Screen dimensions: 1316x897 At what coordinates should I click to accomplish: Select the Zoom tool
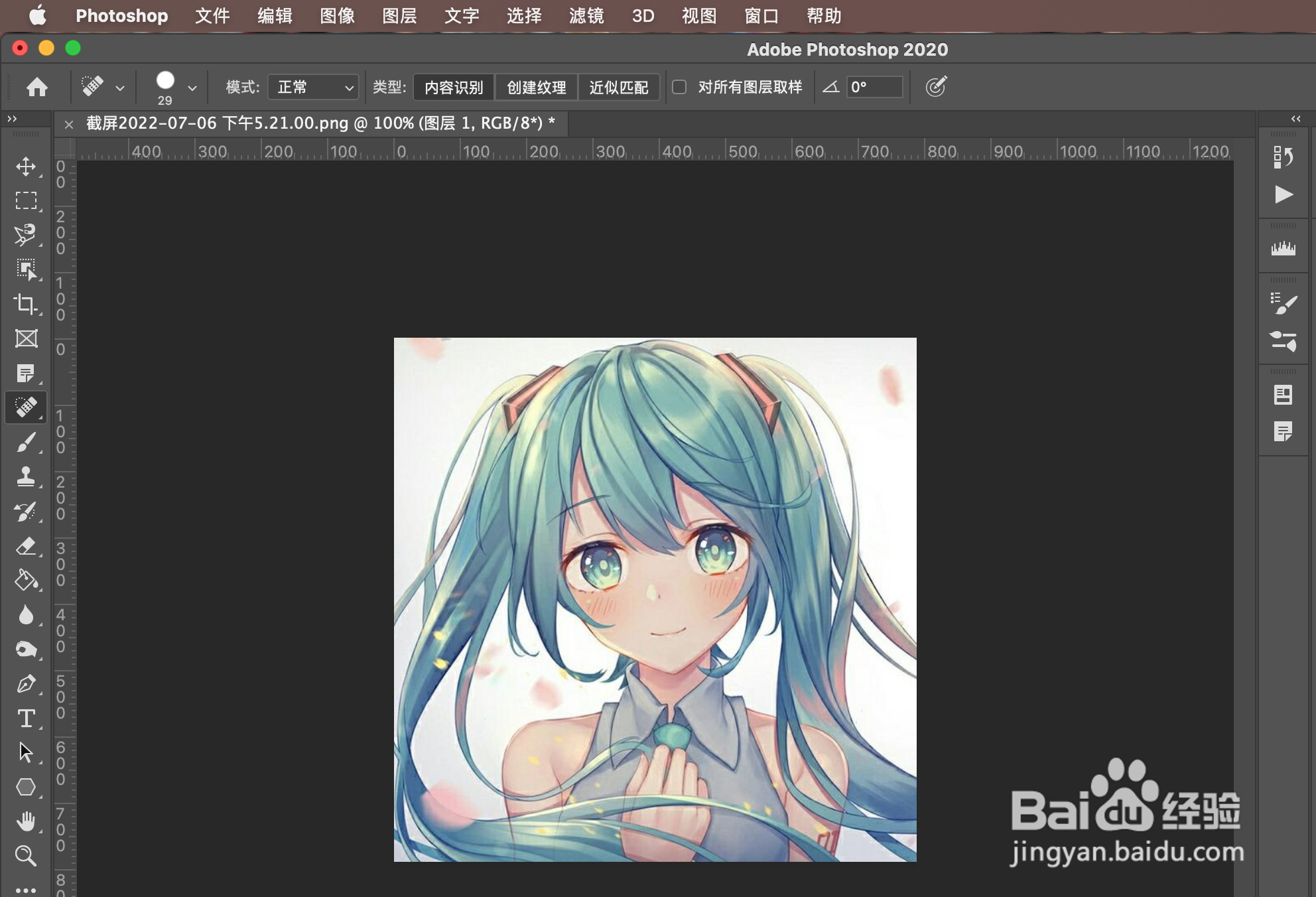click(x=26, y=856)
